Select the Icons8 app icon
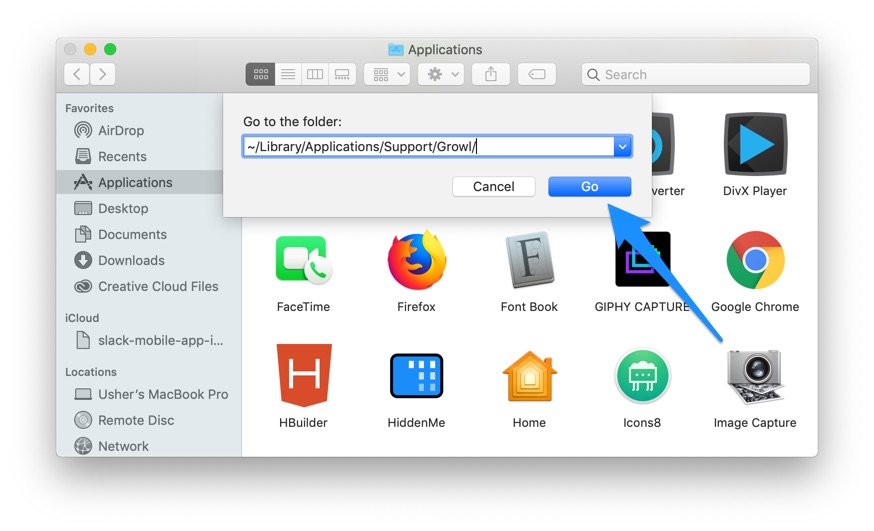The width and height of the screenshot is (874, 531). coord(642,376)
